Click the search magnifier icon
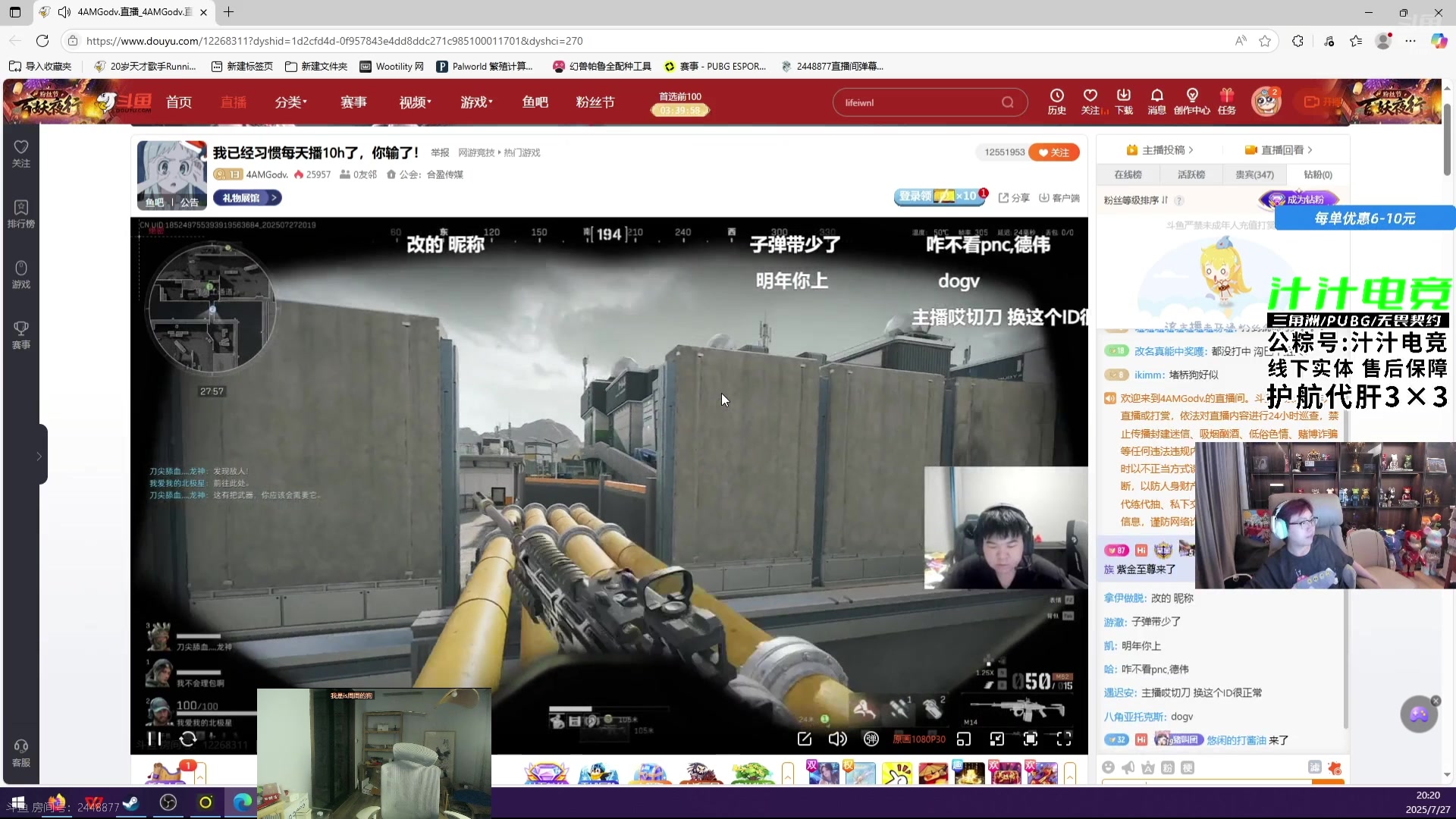The height and width of the screenshot is (819, 1456). (1007, 102)
